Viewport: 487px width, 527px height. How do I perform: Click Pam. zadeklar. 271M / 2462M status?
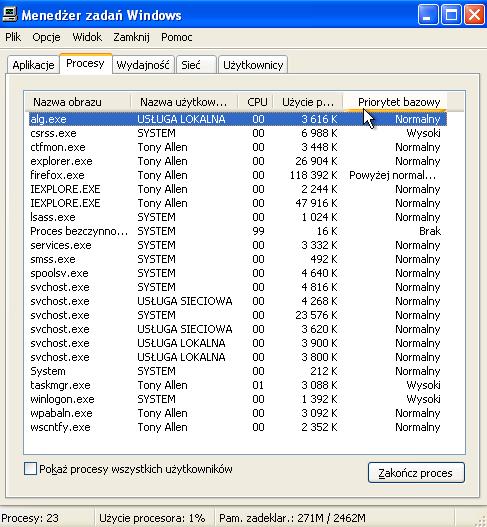click(292, 518)
